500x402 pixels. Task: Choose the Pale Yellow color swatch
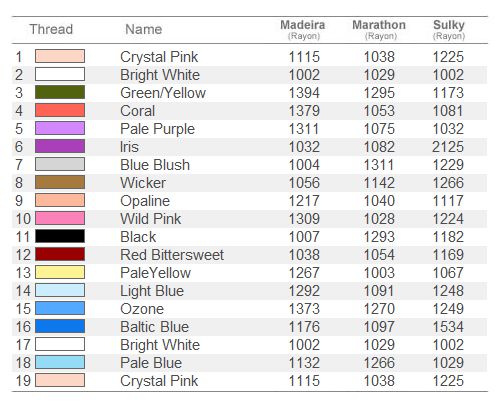click(60, 272)
